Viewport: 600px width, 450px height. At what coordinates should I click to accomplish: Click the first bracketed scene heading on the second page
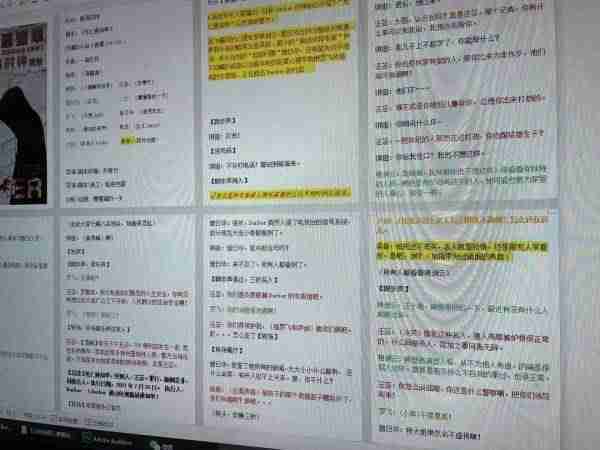pyautogui.click(x=223, y=121)
